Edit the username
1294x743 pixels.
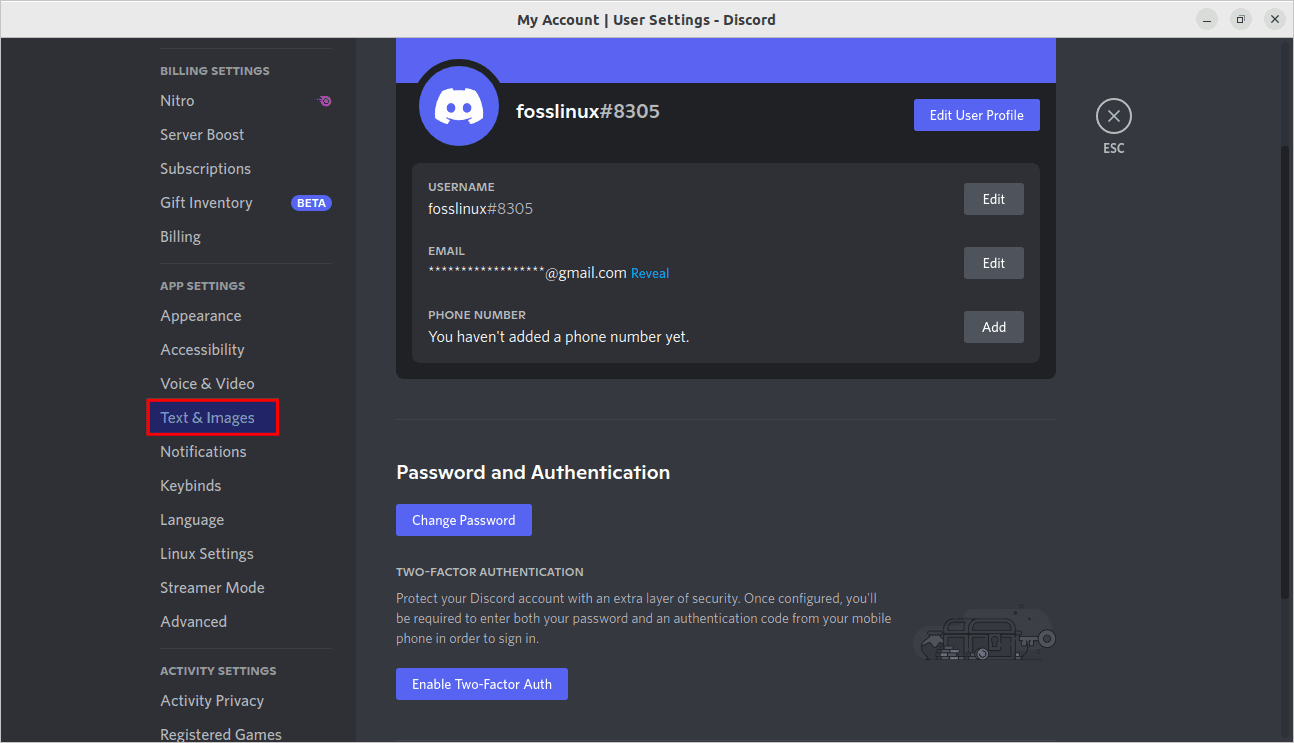(993, 199)
